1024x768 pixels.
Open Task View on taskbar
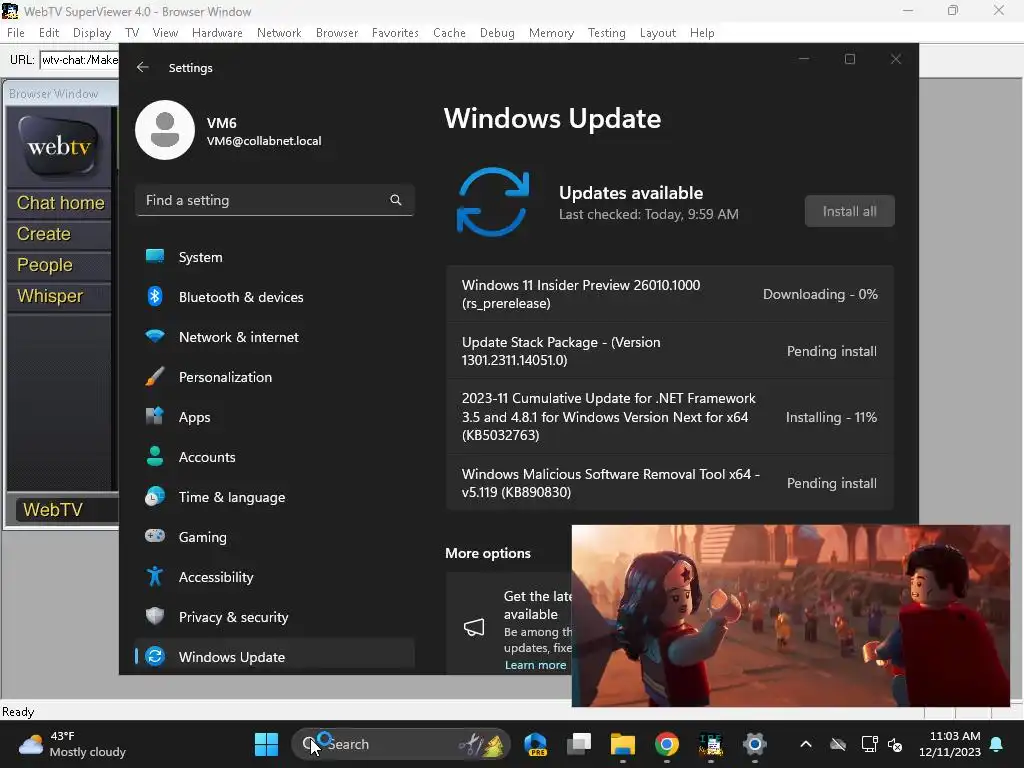coord(579,744)
